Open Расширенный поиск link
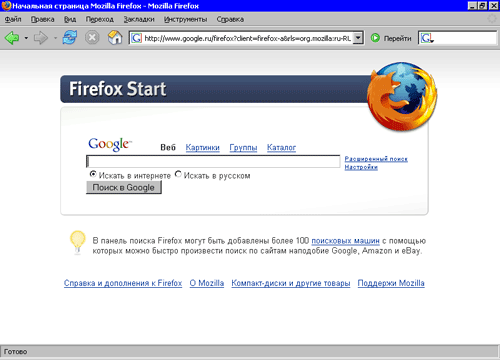Image resolution: width=500 pixels, height=360 pixels. coord(376,159)
